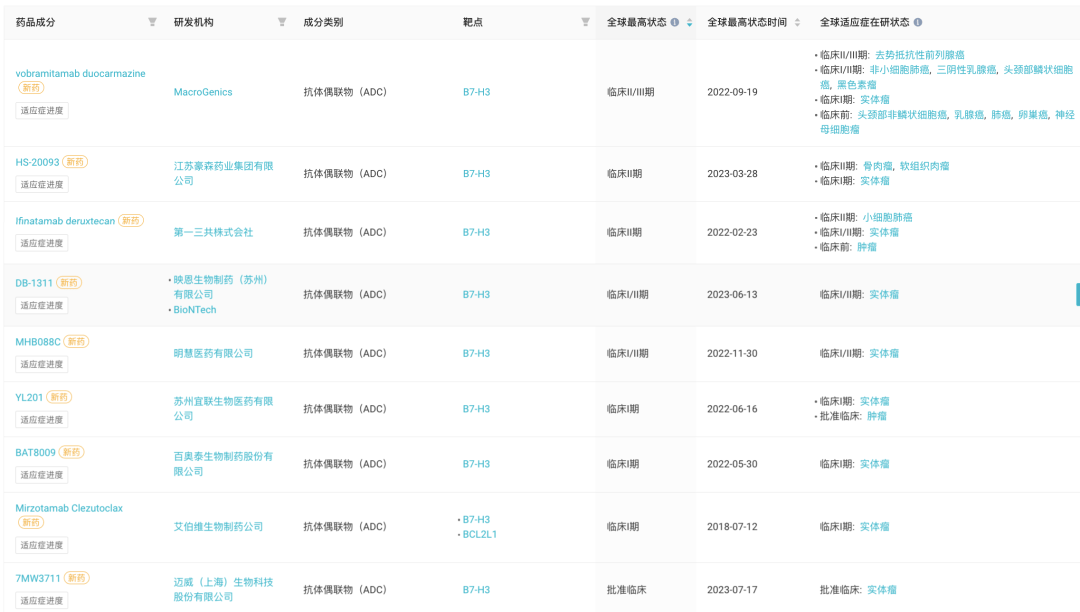Sort by 全球最高状态 using sort arrows
The image size is (1080, 612).
point(689,22)
